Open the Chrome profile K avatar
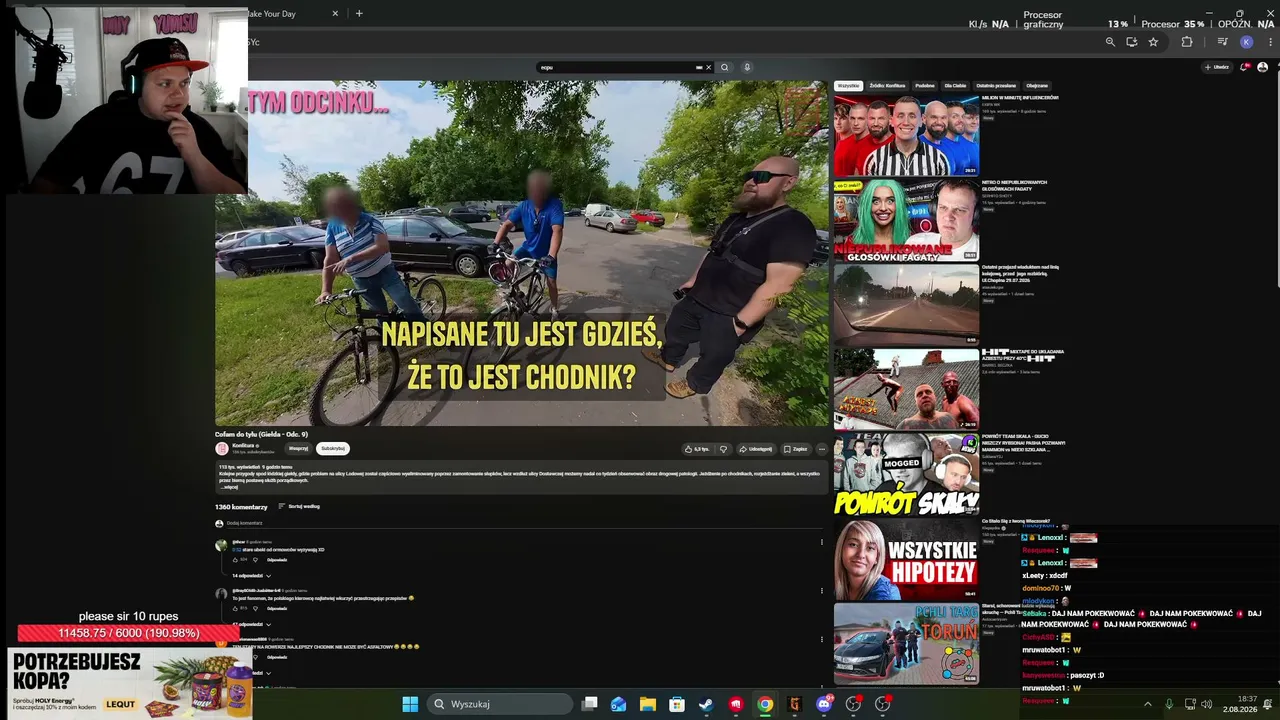The image size is (1280, 720). pyautogui.click(x=1246, y=42)
